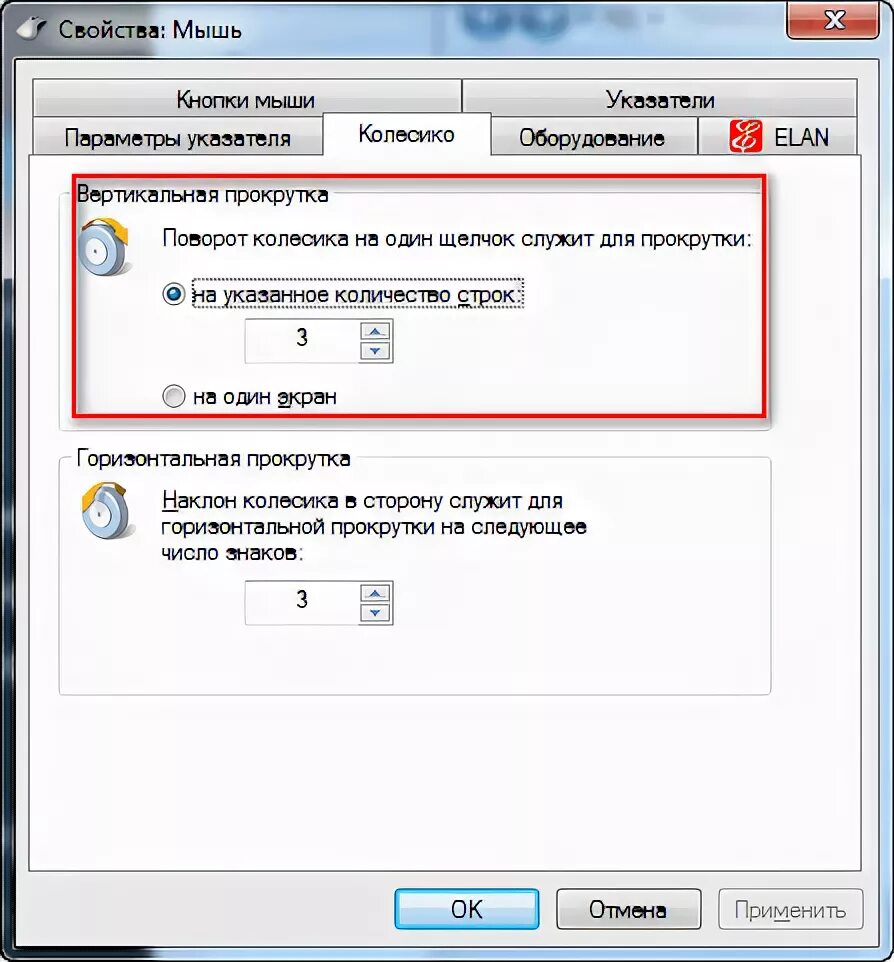The width and height of the screenshot is (894, 962).
Task: Switch to the 'Указатели' tab
Action: [660, 98]
